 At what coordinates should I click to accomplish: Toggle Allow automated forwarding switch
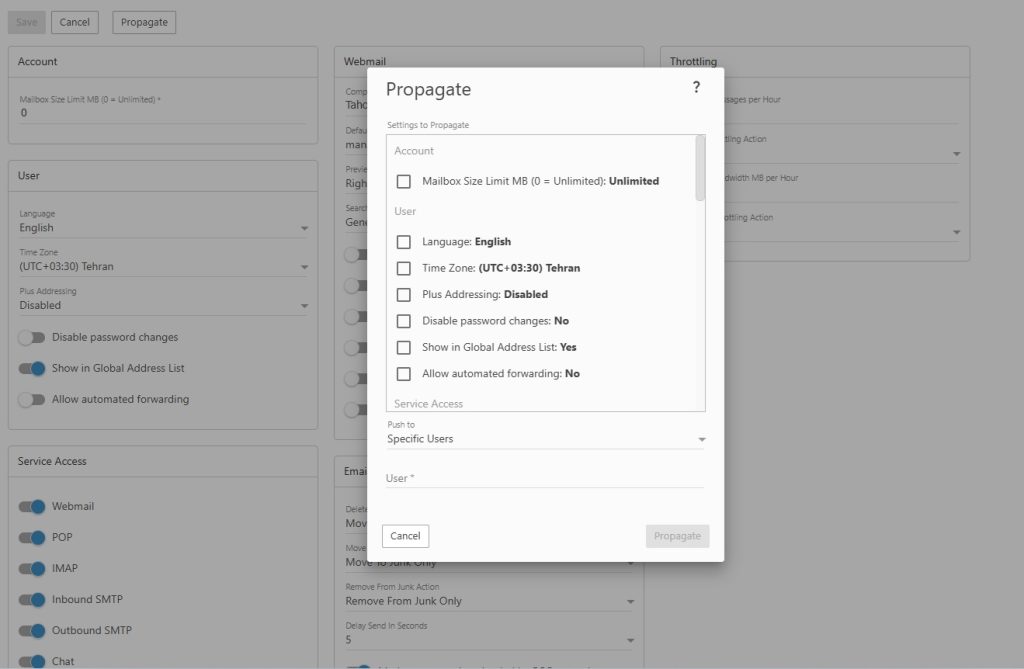31,399
